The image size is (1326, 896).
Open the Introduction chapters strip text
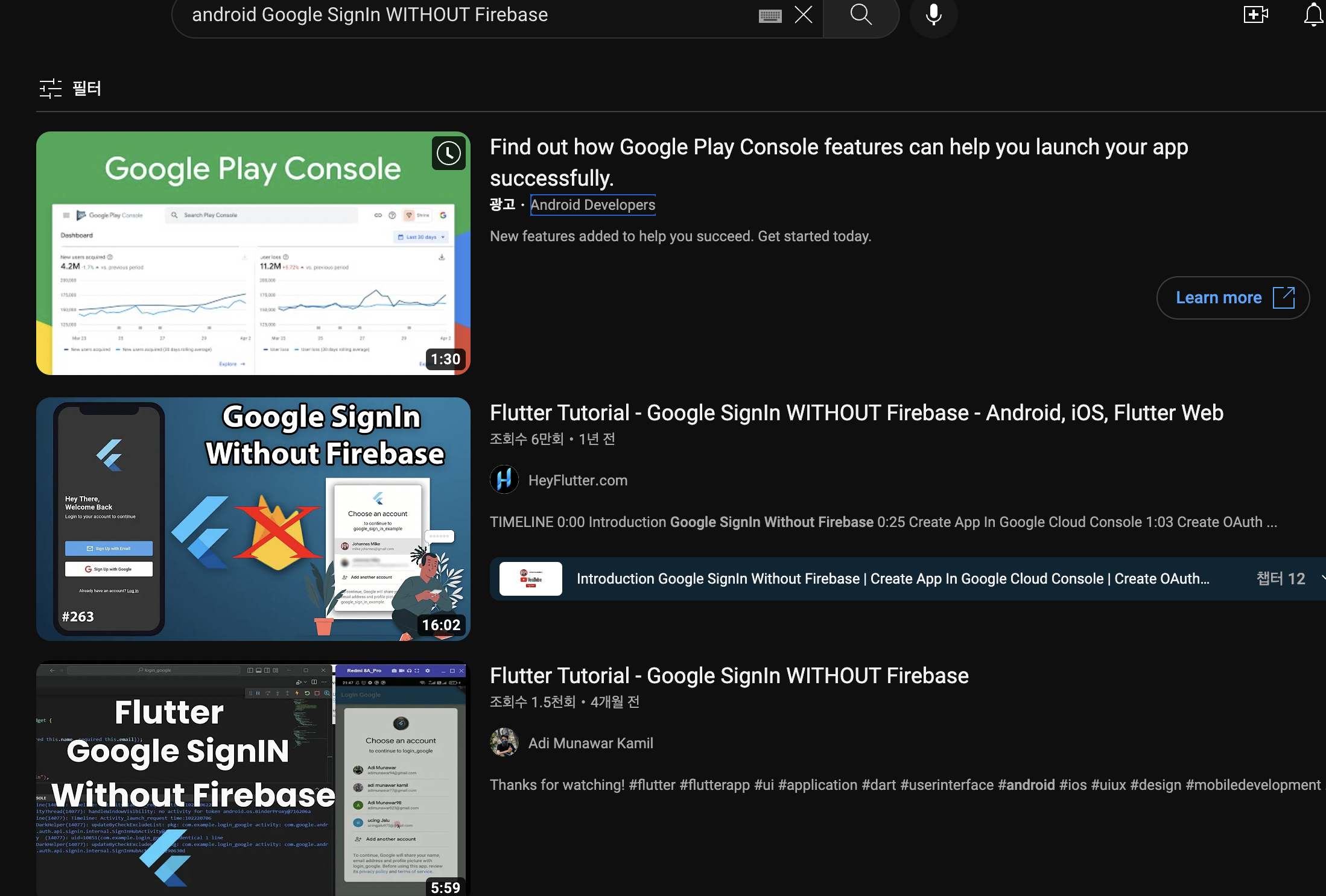pos(893,579)
